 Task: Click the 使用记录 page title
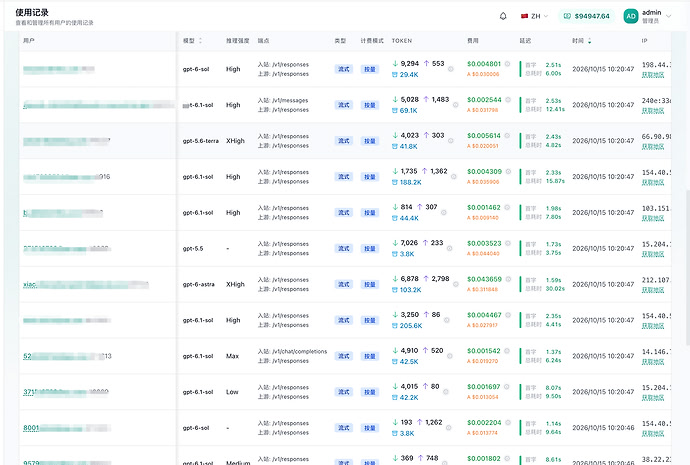point(32,13)
